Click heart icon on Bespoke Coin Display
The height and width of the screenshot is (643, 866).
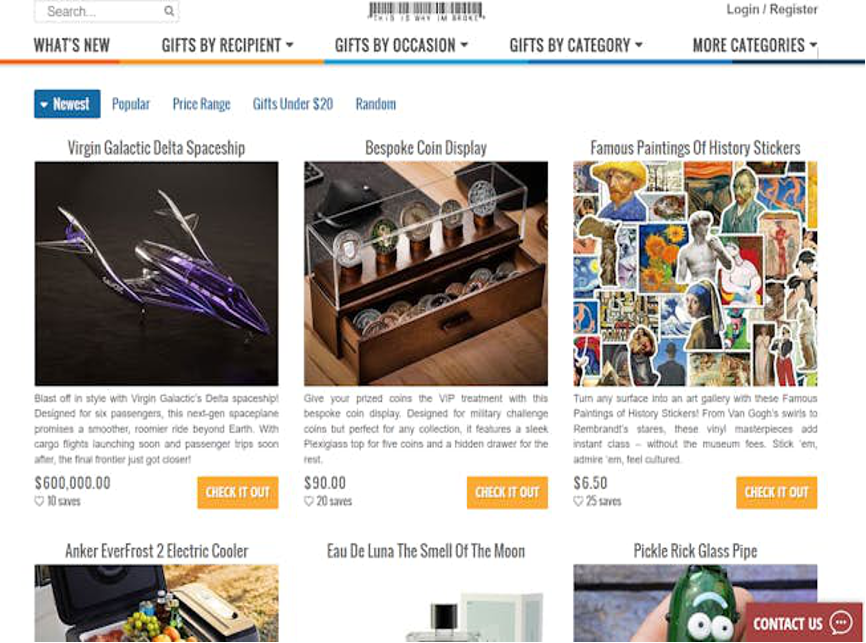(309, 502)
